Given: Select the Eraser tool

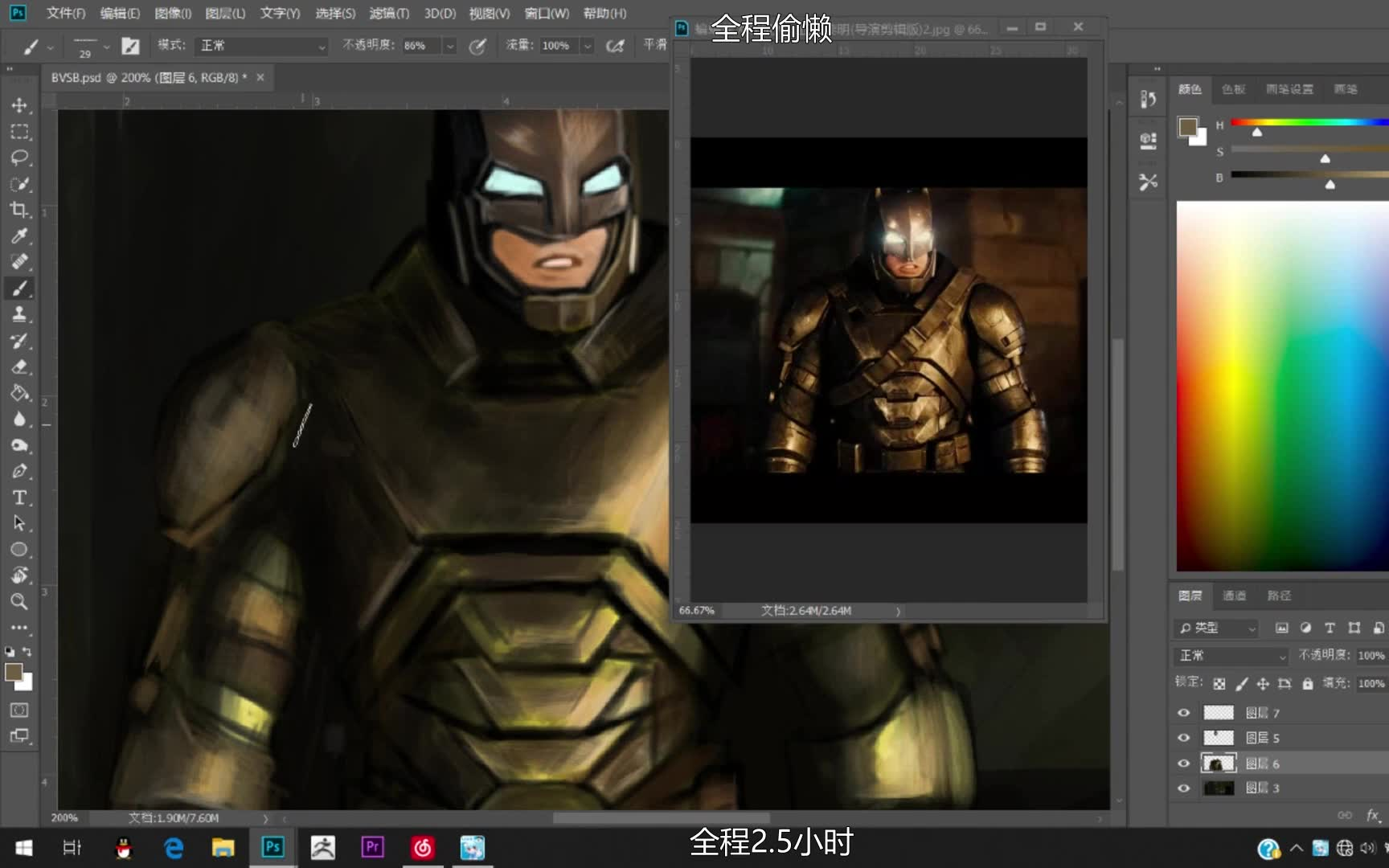Looking at the screenshot, I should coord(19,366).
